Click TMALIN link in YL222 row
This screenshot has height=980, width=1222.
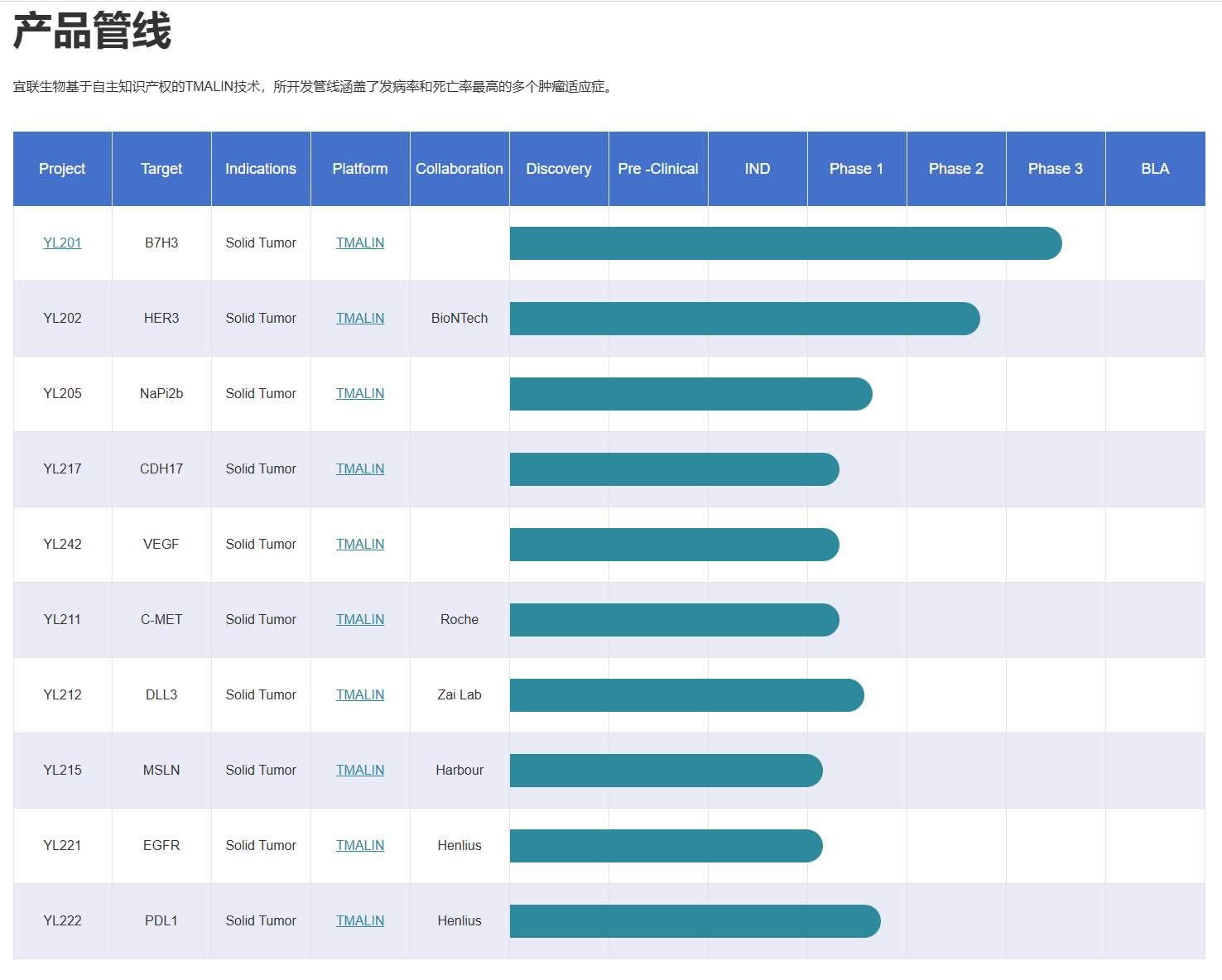coord(359,920)
